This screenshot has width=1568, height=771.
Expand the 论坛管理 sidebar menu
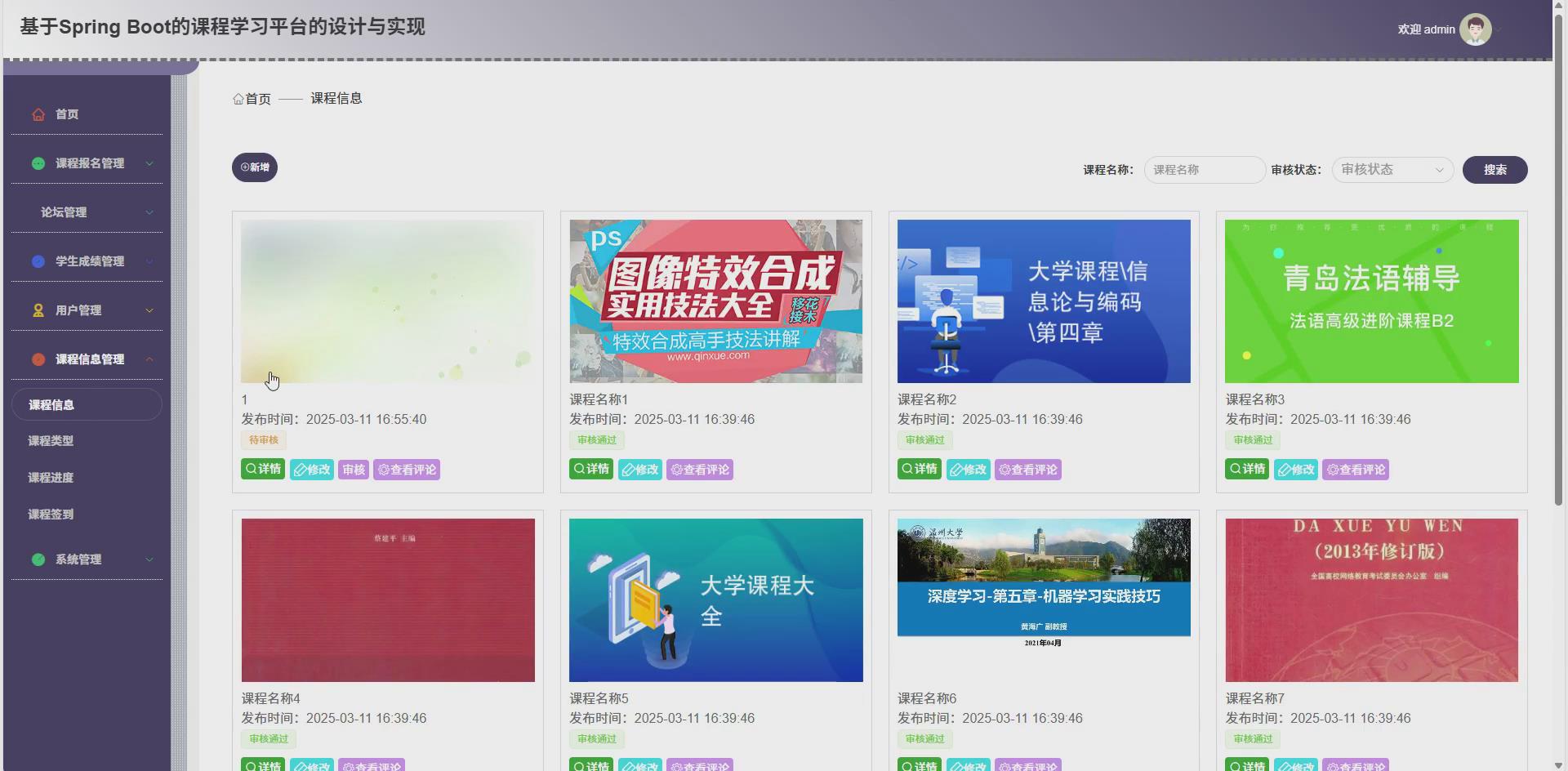click(x=62, y=212)
